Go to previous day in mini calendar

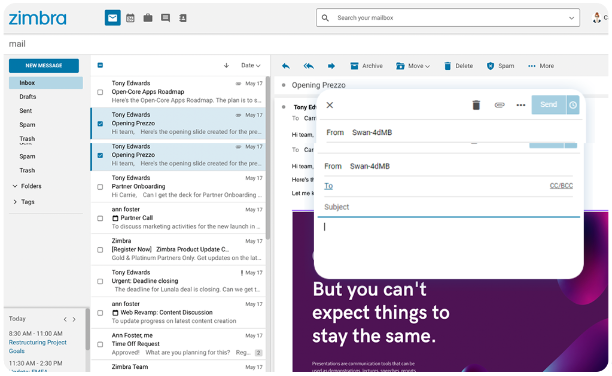[65, 319]
